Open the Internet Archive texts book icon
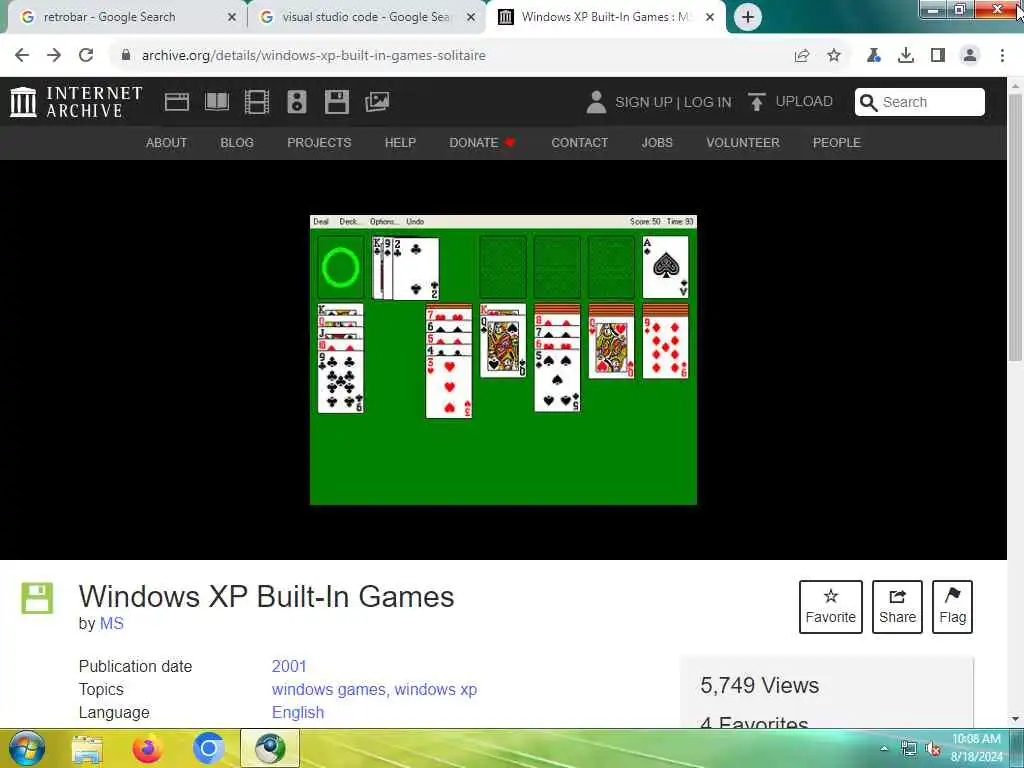Image resolution: width=1024 pixels, height=768 pixels. tap(217, 102)
